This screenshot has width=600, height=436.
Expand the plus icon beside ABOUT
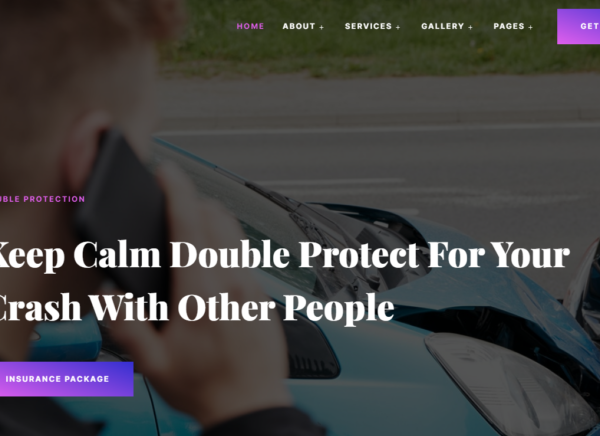point(321,27)
